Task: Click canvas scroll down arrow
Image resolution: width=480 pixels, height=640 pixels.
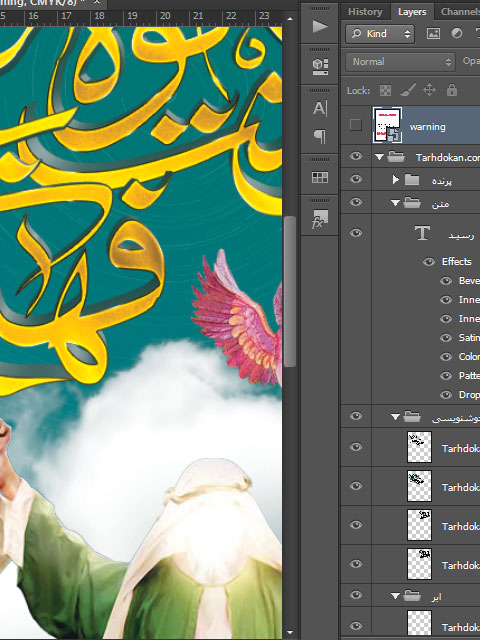Action: 290,633
